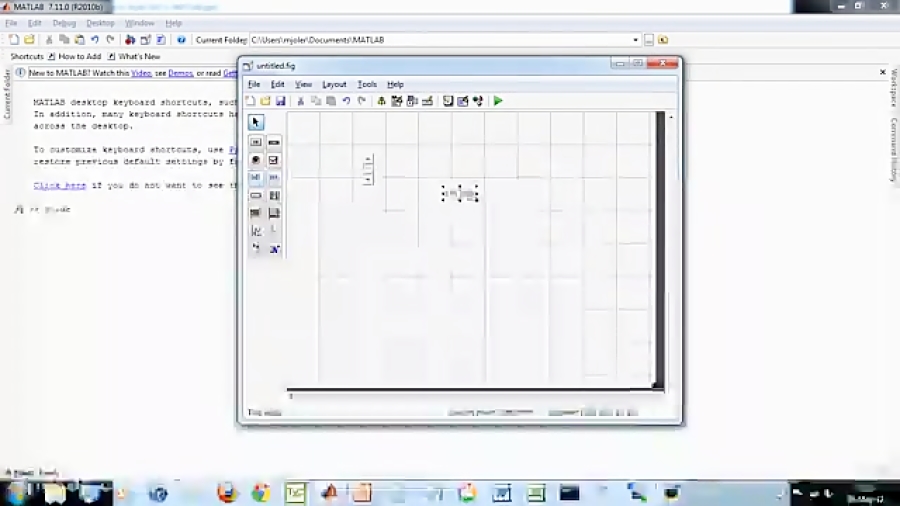Follow the Demos link in info banner
900x506 pixels.
click(180, 73)
